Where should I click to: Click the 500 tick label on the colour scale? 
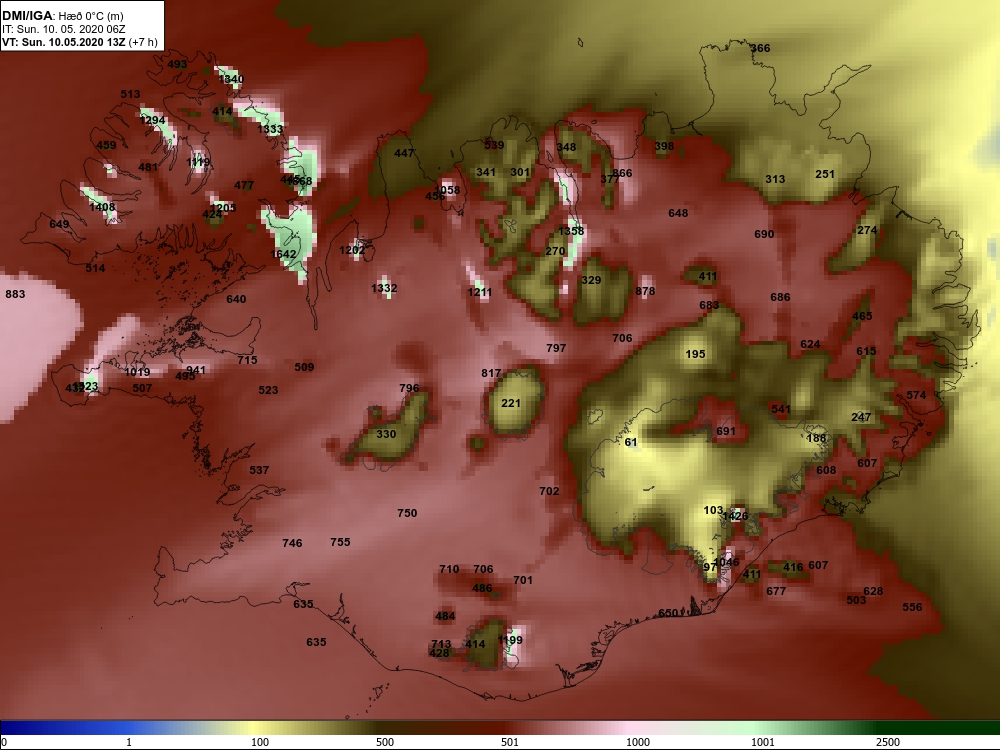385,742
